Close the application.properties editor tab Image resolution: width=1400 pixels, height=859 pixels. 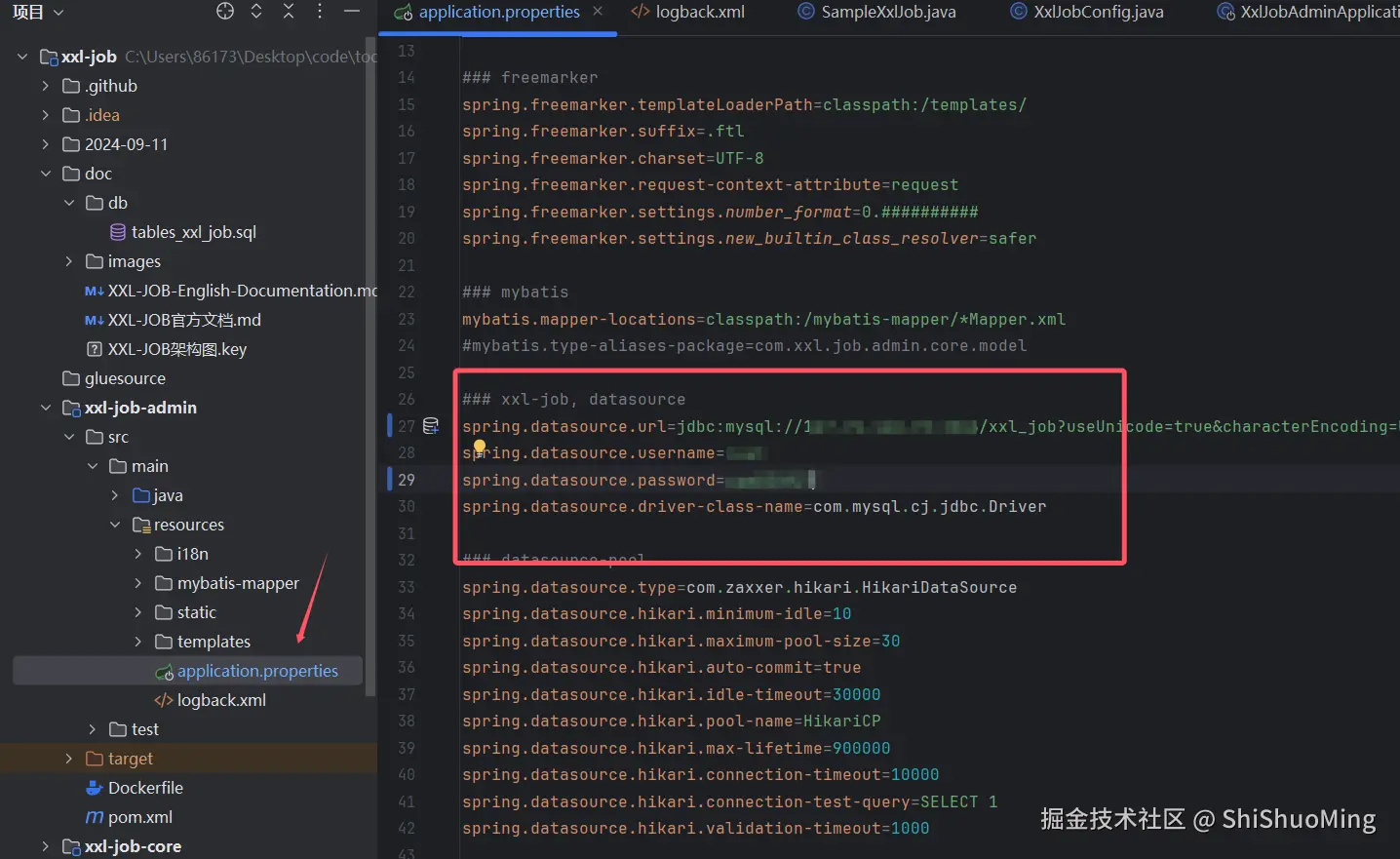point(598,11)
